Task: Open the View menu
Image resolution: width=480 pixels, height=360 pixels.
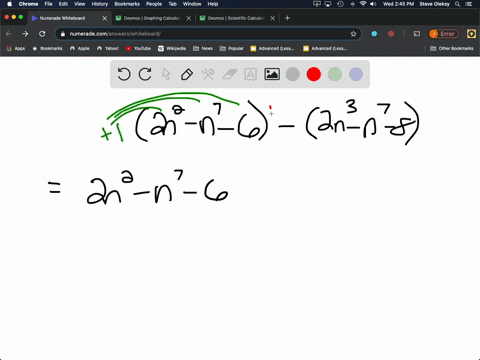Action: pyautogui.click(x=79, y=4)
